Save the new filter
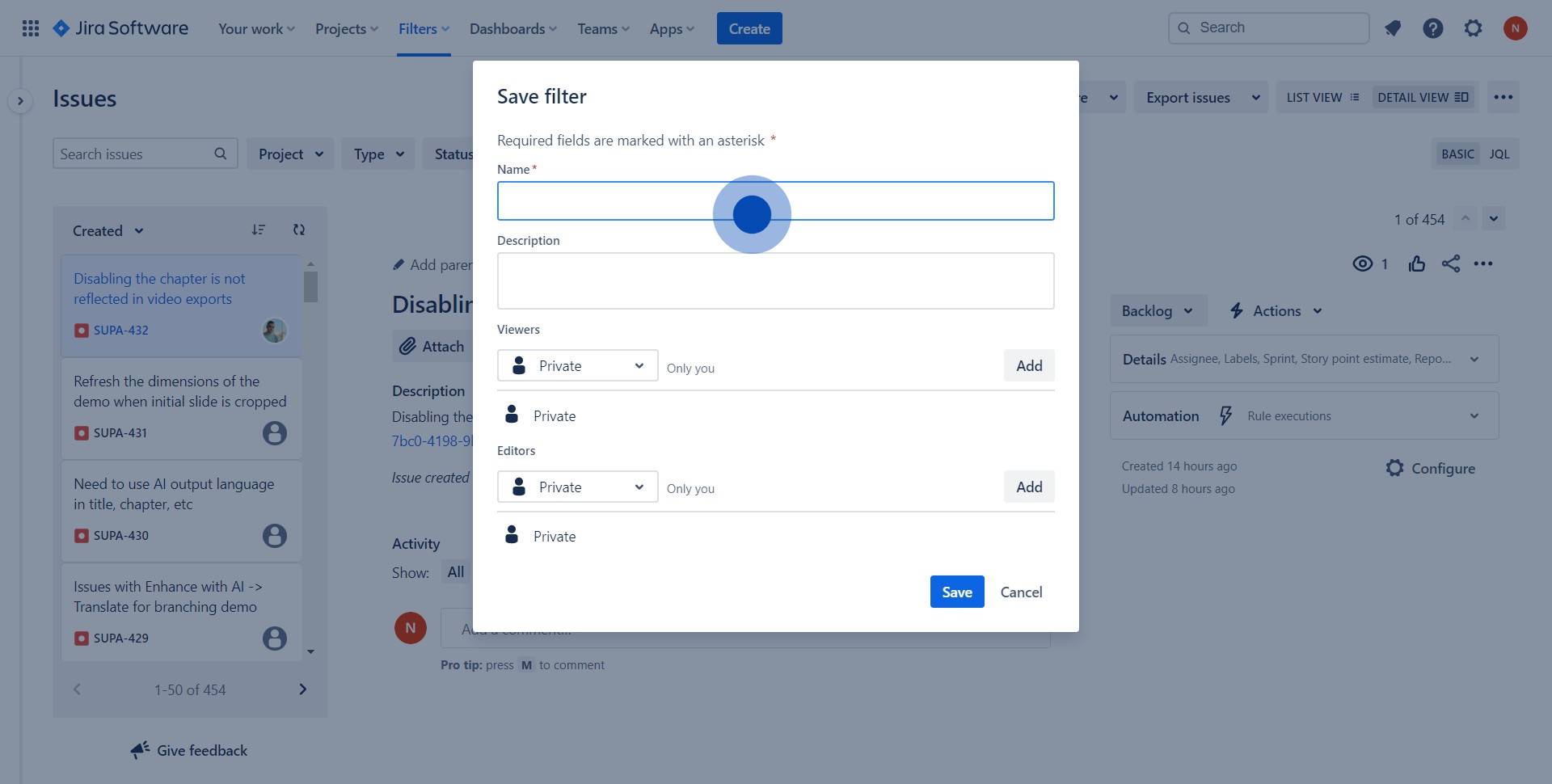Viewport: 1552px width, 784px height. (x=957, y=592)
